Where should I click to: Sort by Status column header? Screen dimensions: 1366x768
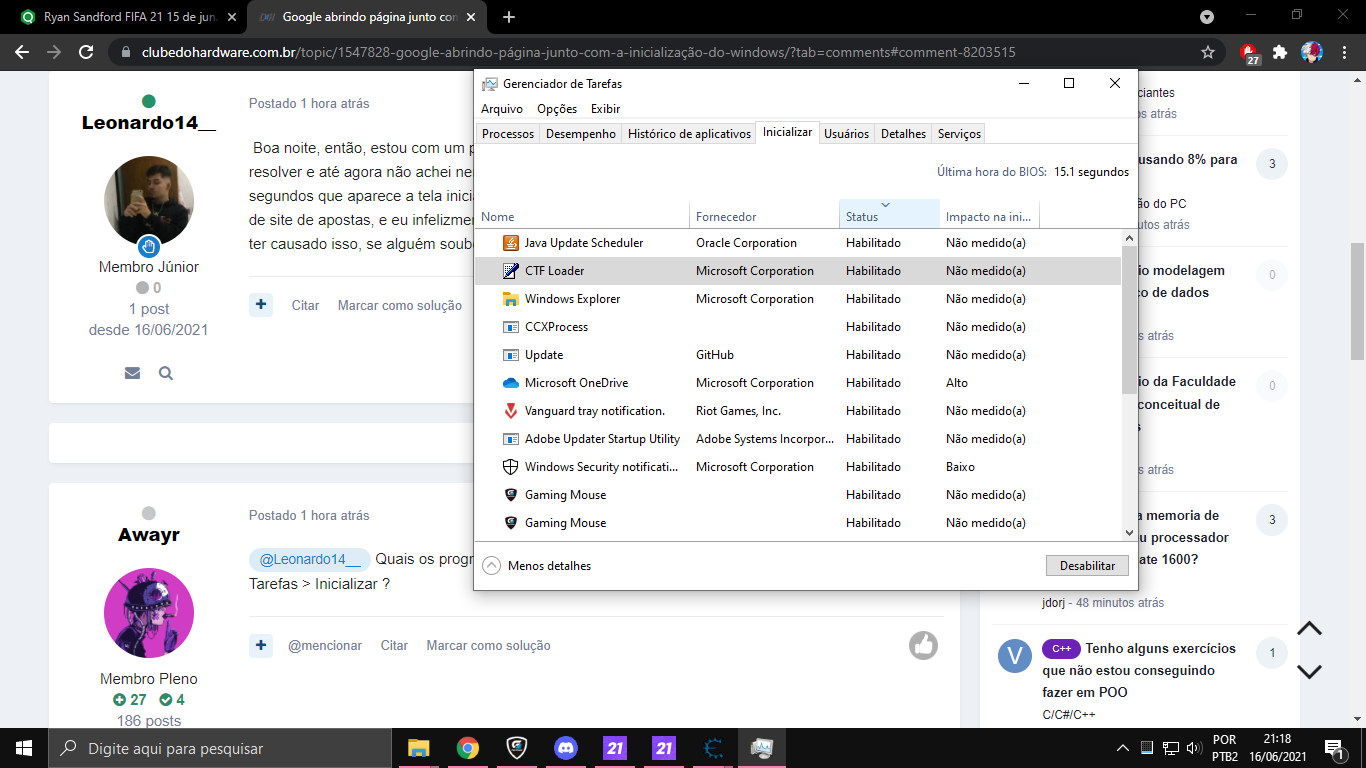tap(889, 214)
